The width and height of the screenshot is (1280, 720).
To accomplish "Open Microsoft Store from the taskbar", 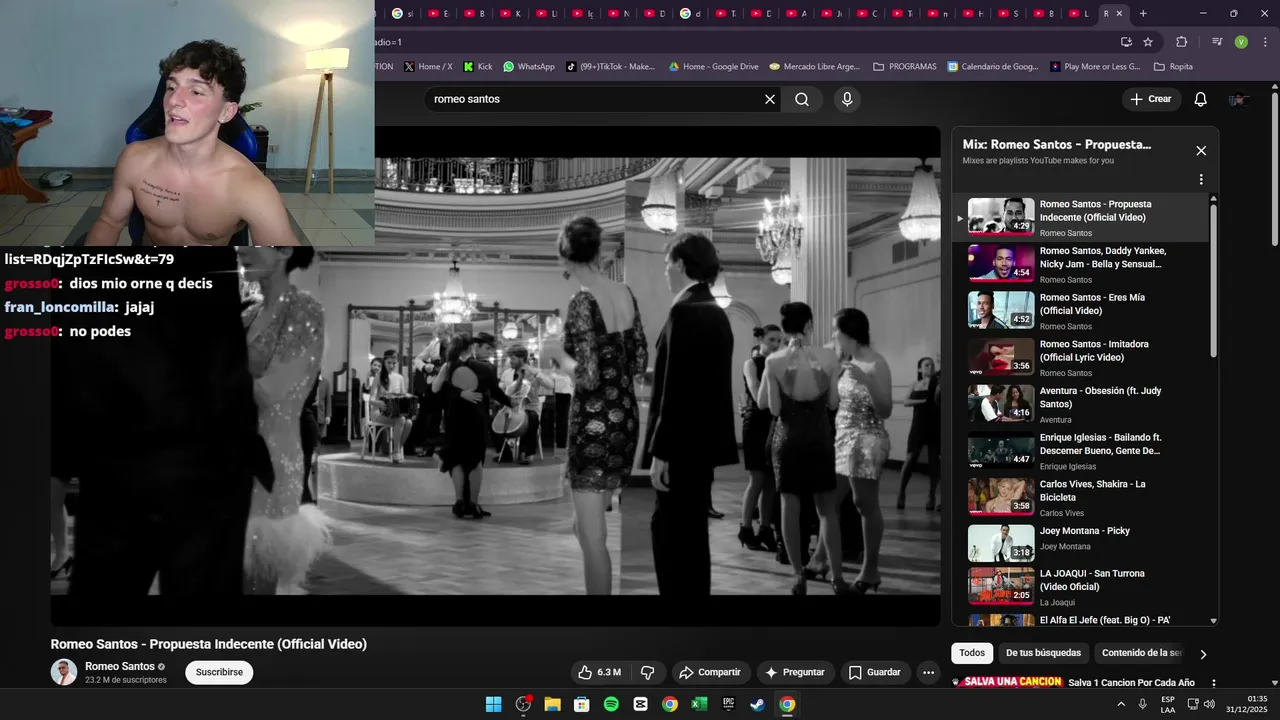I will click(x=581, y=704).
